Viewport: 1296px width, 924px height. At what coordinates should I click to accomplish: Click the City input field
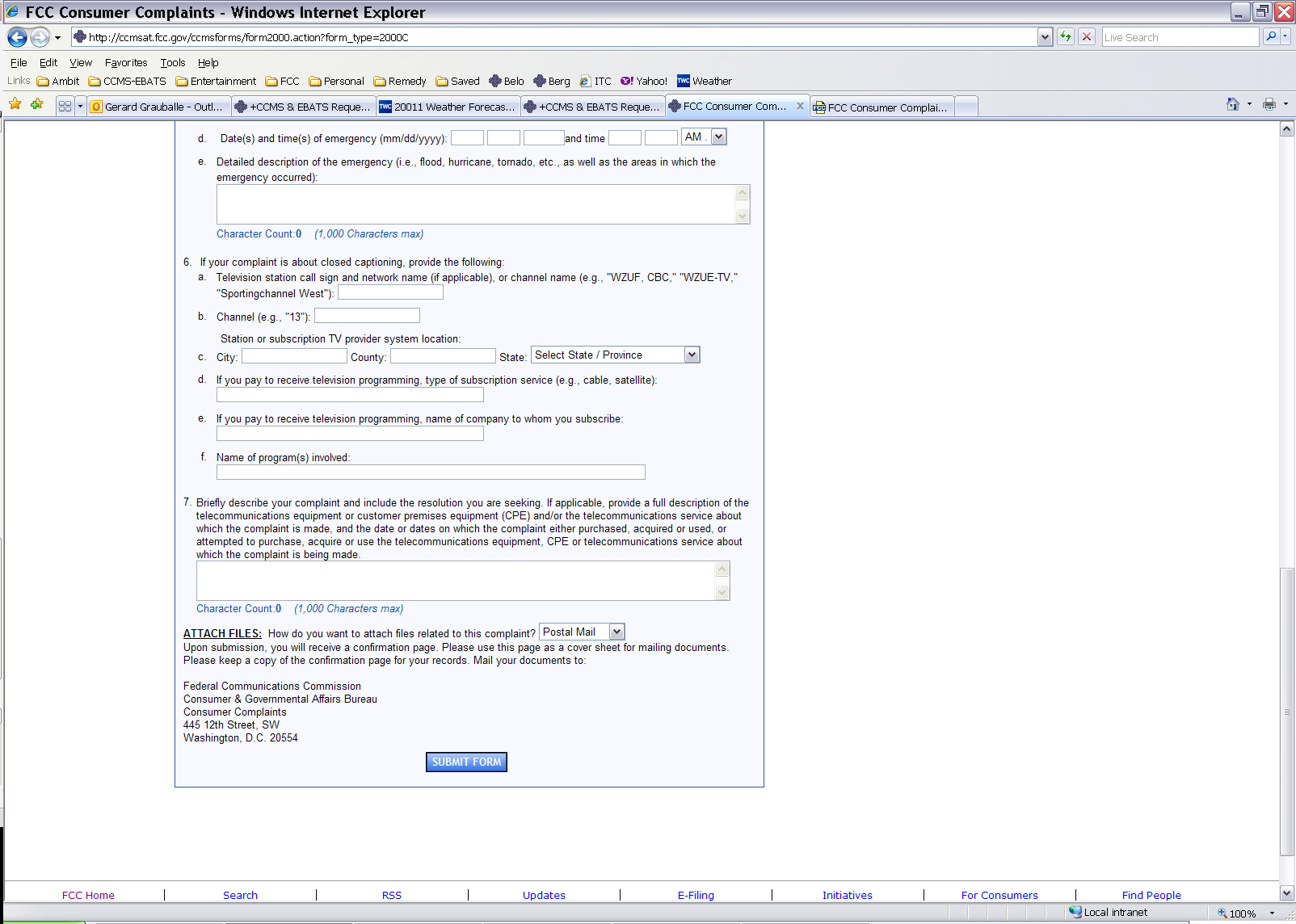294,355
